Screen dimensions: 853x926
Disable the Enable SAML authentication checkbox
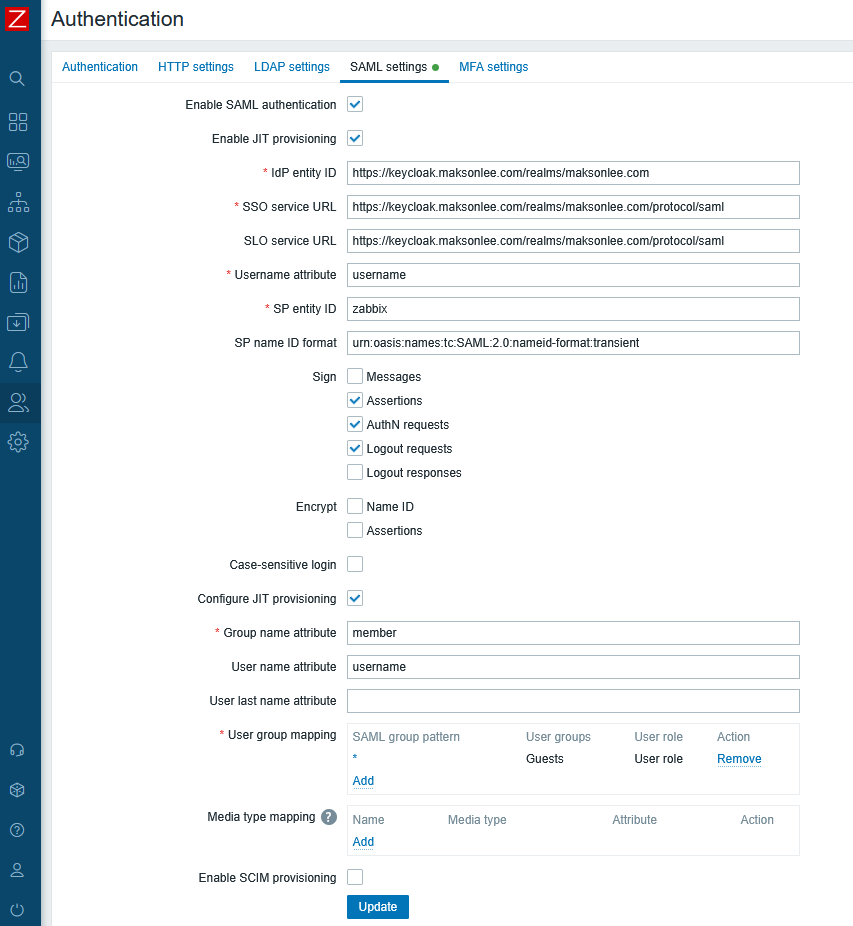(x=355, y=104)
